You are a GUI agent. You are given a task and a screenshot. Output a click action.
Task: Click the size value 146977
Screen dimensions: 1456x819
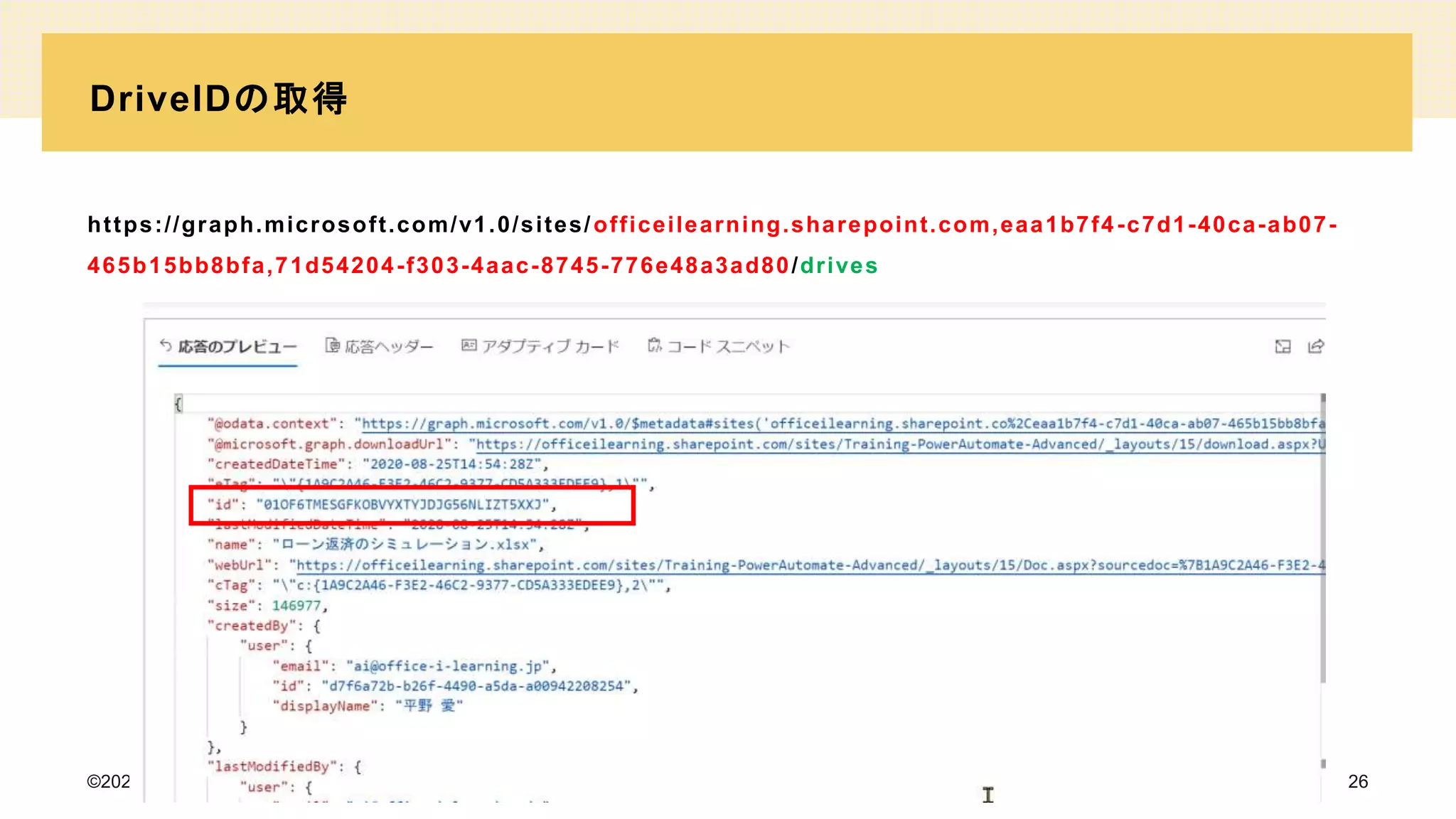[296, 606]
